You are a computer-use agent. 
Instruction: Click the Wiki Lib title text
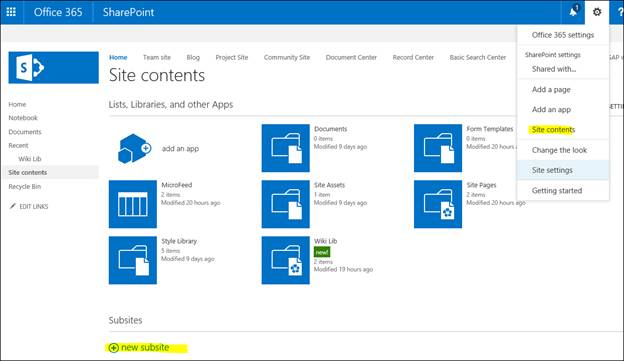click(325, 241)
